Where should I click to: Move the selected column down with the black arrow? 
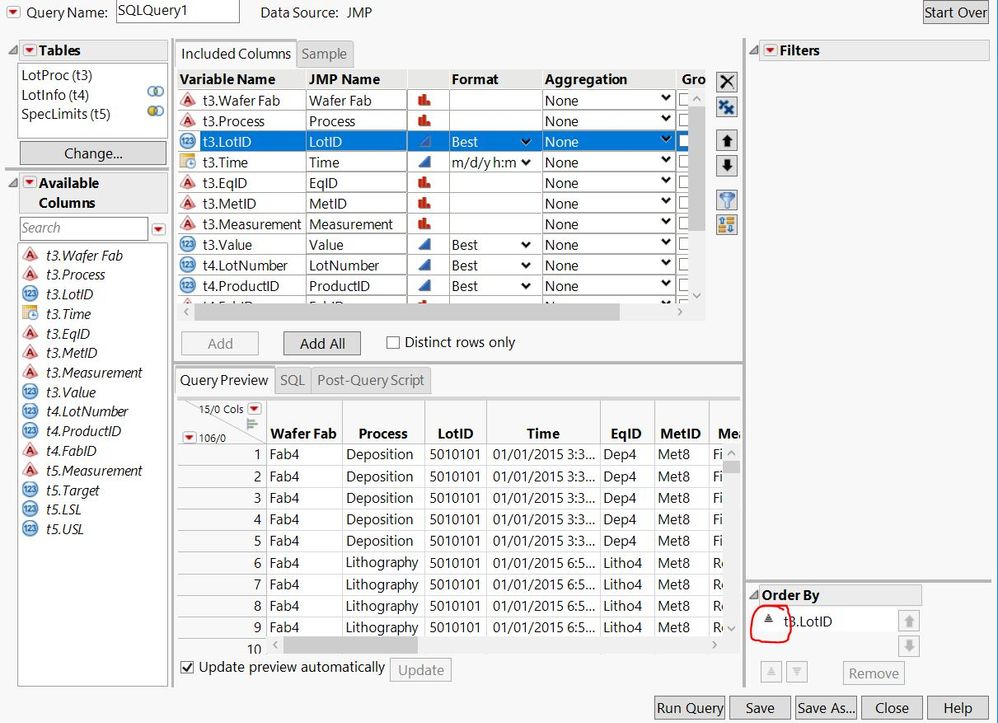(x=727, y=166)
